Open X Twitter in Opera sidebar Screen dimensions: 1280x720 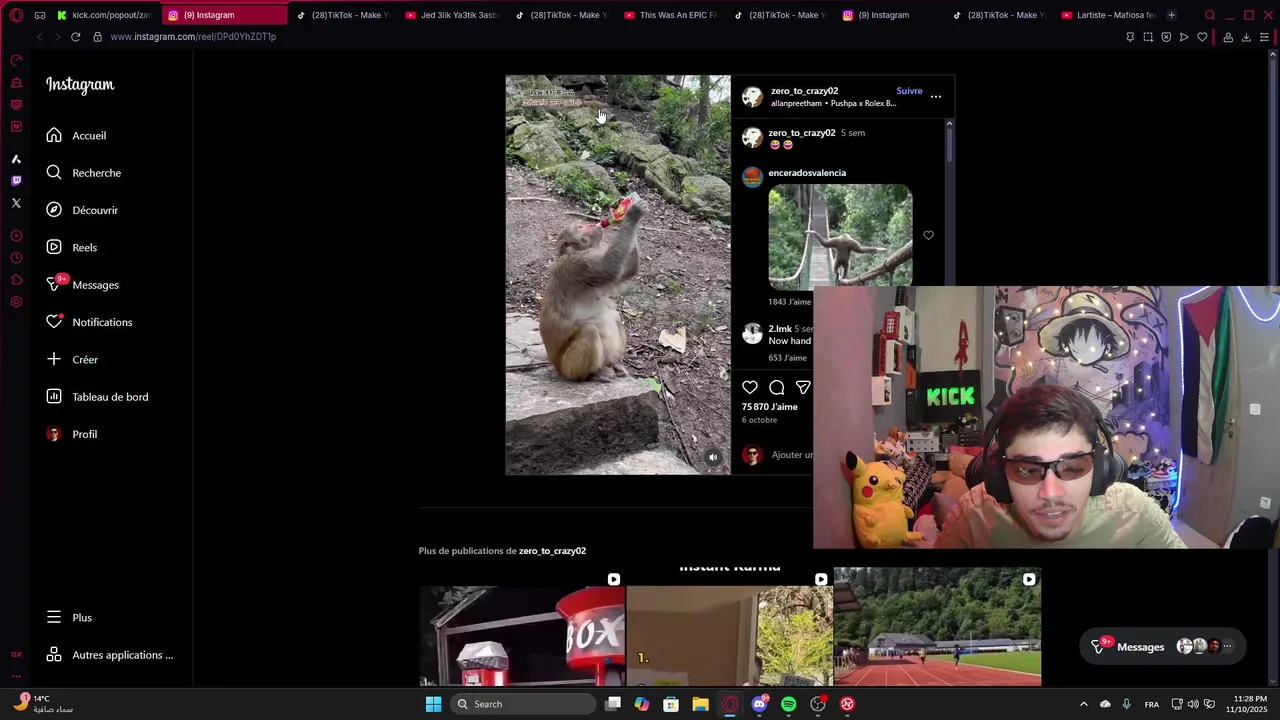[x=16, y=203]
